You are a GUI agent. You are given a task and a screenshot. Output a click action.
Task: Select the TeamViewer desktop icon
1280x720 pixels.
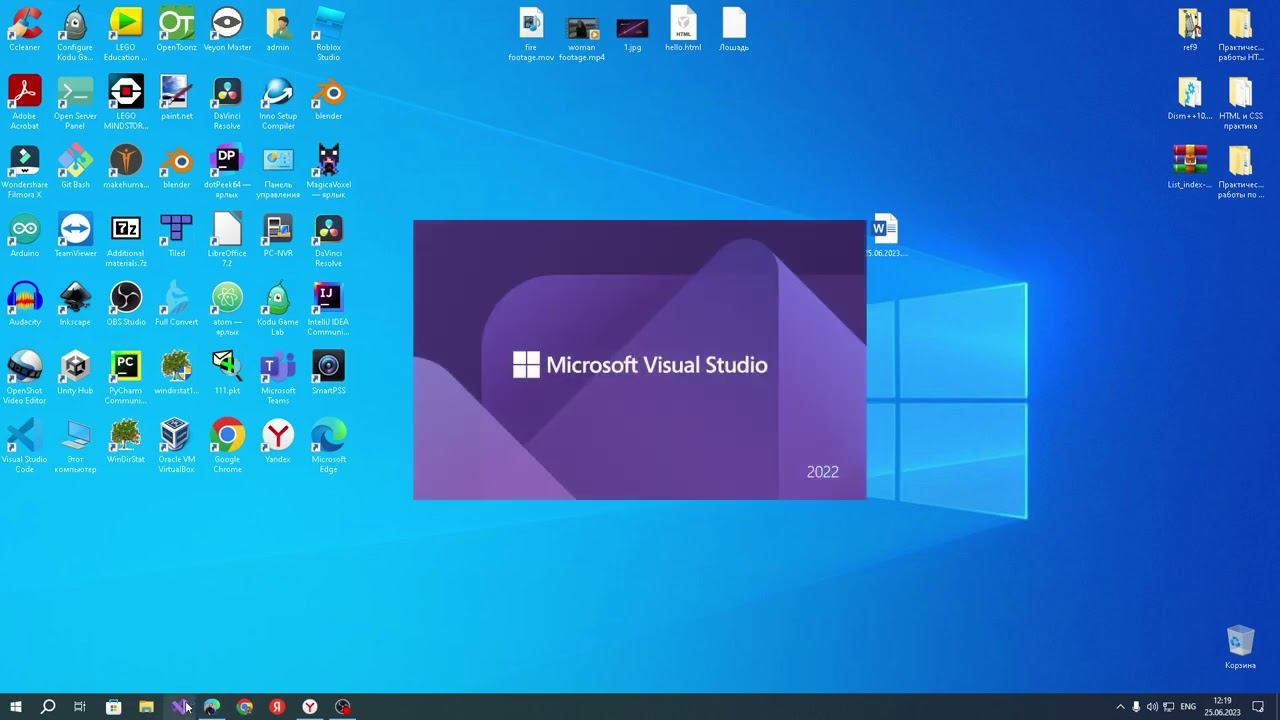pyautogui.click(x=75, y=236)
